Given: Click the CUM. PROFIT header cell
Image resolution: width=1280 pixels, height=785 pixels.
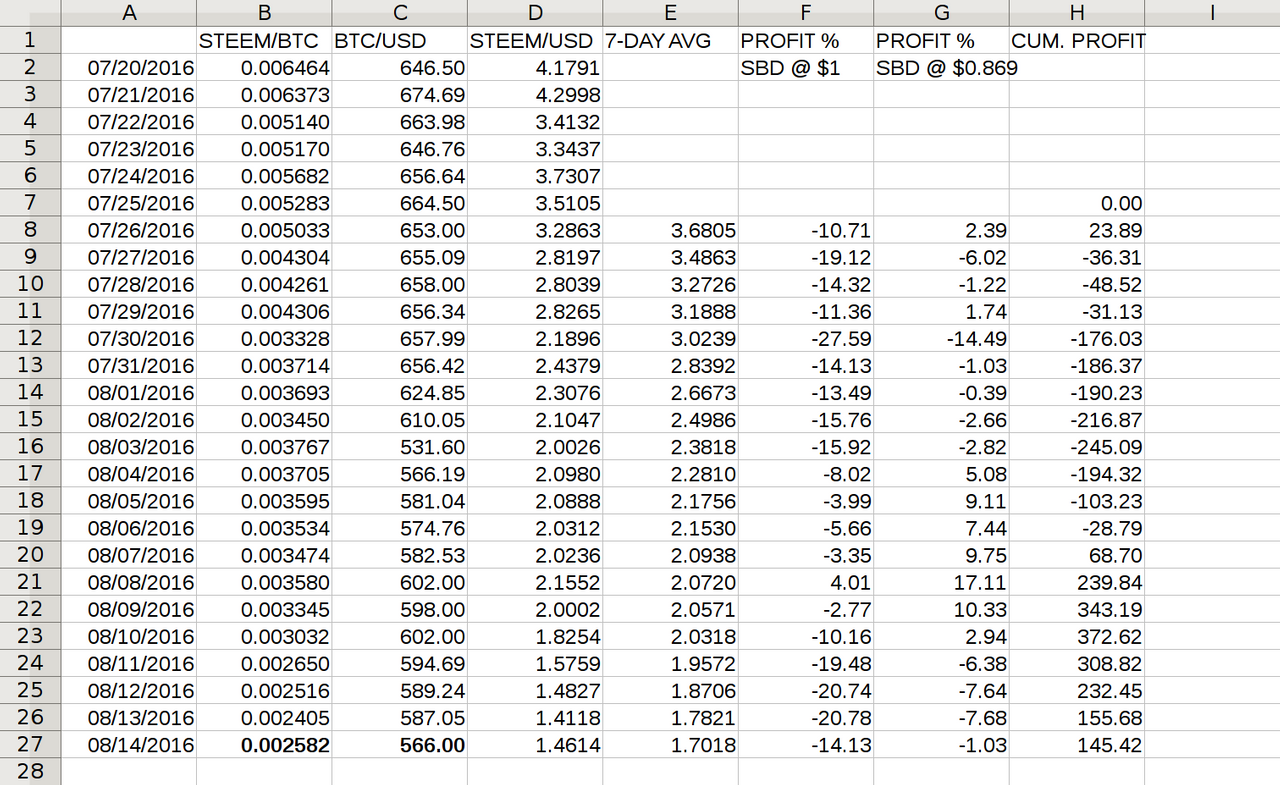Looking at the screenshot, I should point(1077,41).
